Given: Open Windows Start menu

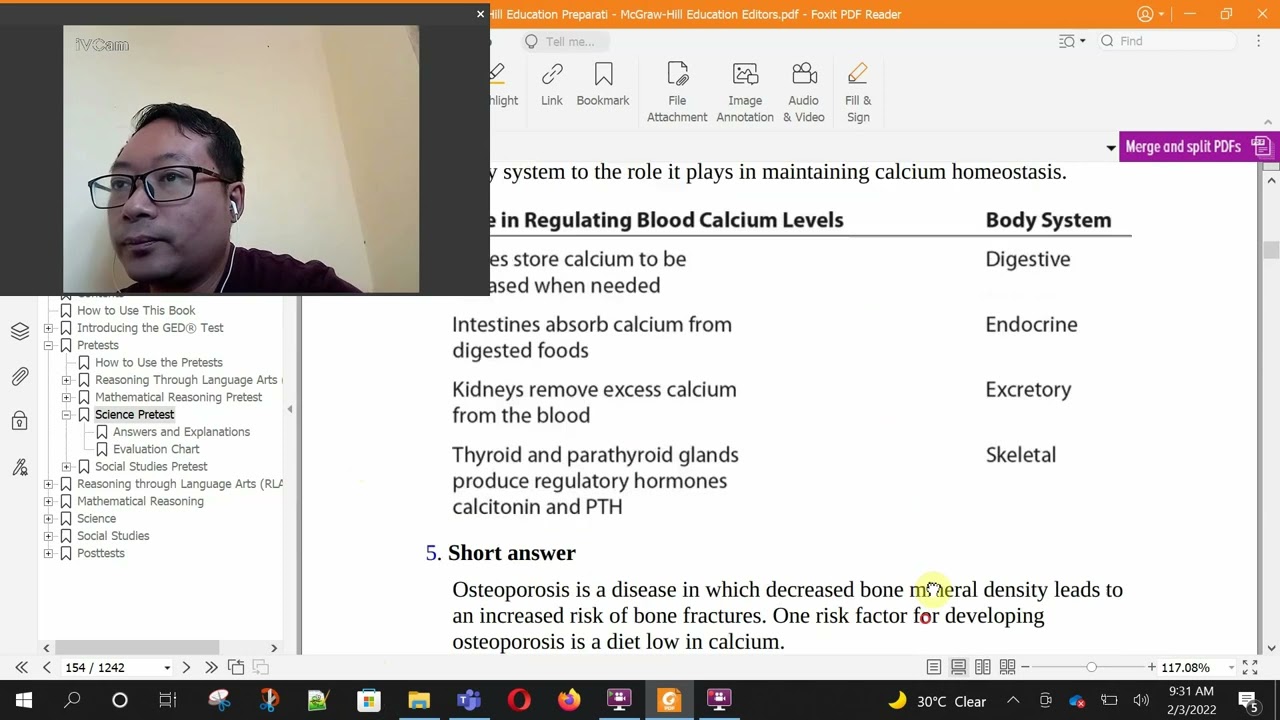Looking at the screenshot, I should click(x=24, y=700).
